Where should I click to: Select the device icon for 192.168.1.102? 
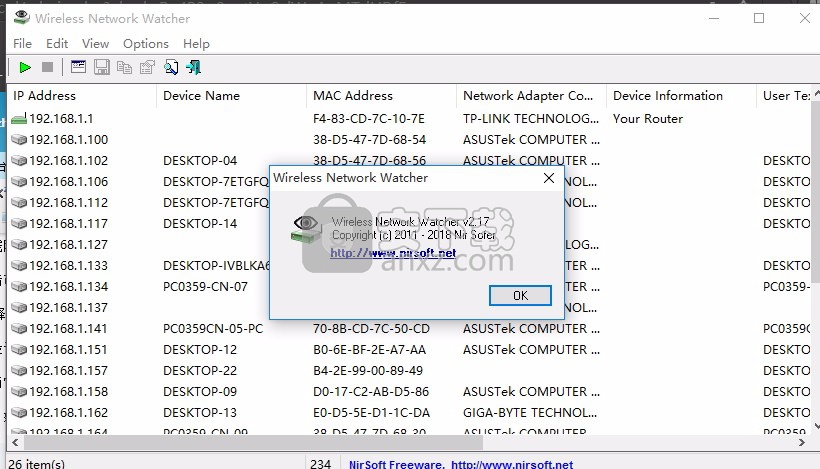point(19,161)
